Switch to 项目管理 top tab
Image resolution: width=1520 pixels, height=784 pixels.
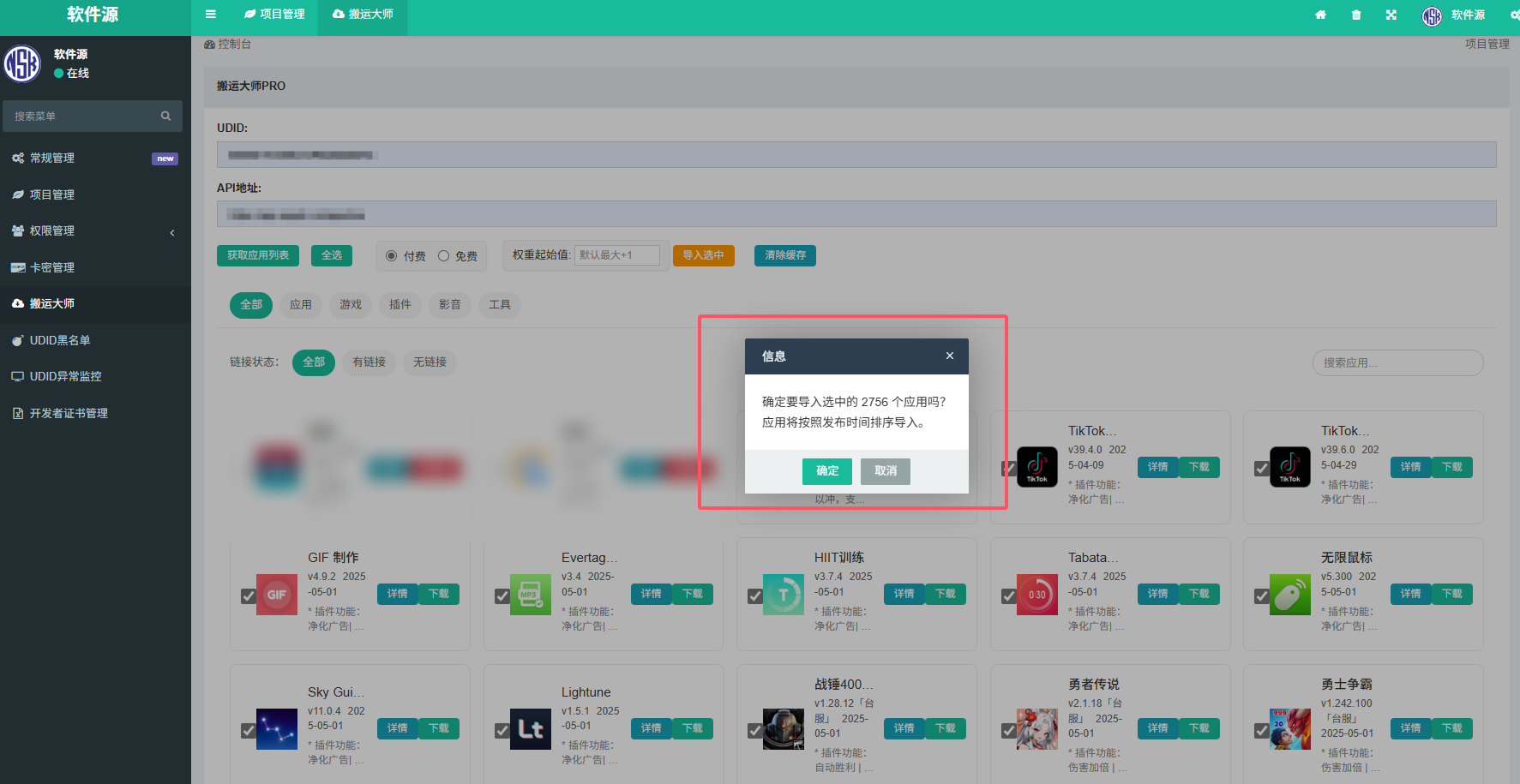pyautogui.click(x=274, y=15)
